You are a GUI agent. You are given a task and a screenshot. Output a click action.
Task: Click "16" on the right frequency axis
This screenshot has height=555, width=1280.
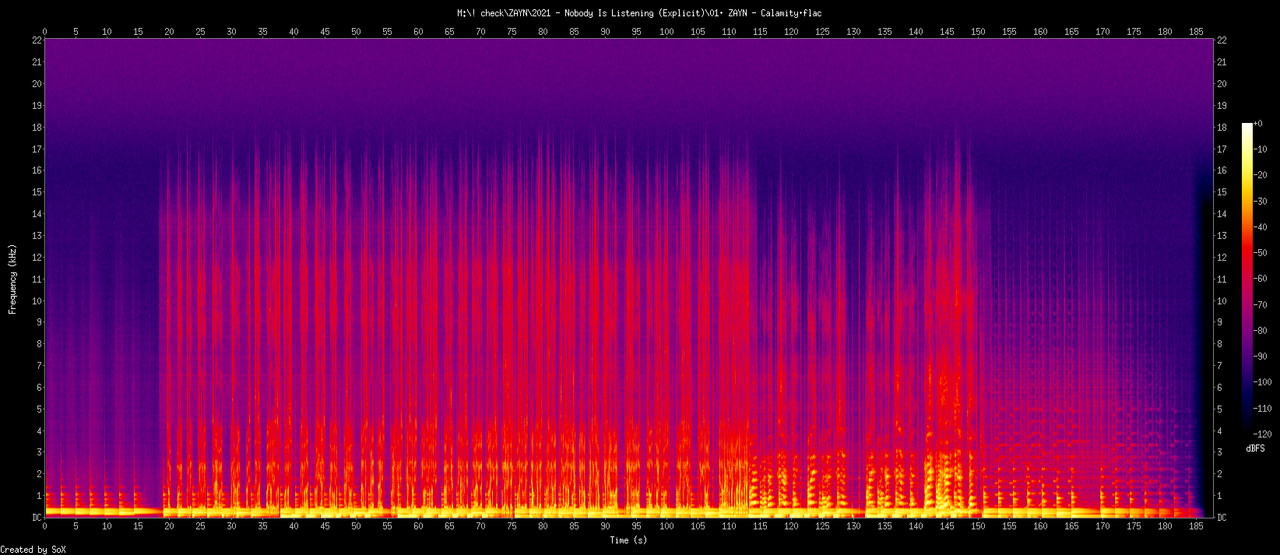1223,170
